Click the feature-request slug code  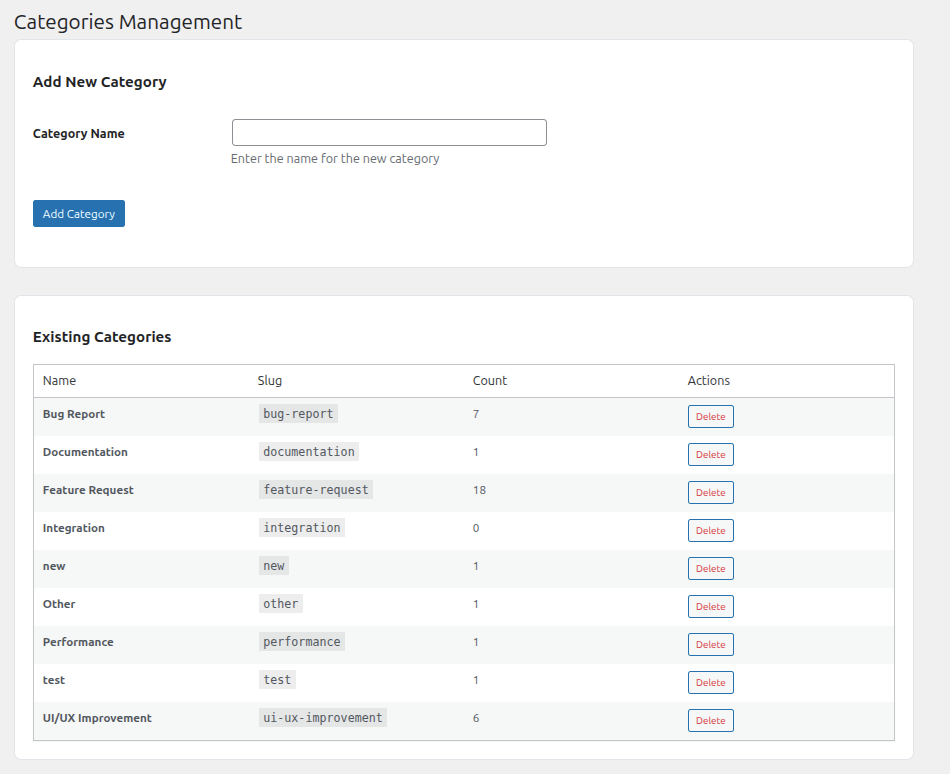point(316,490)
